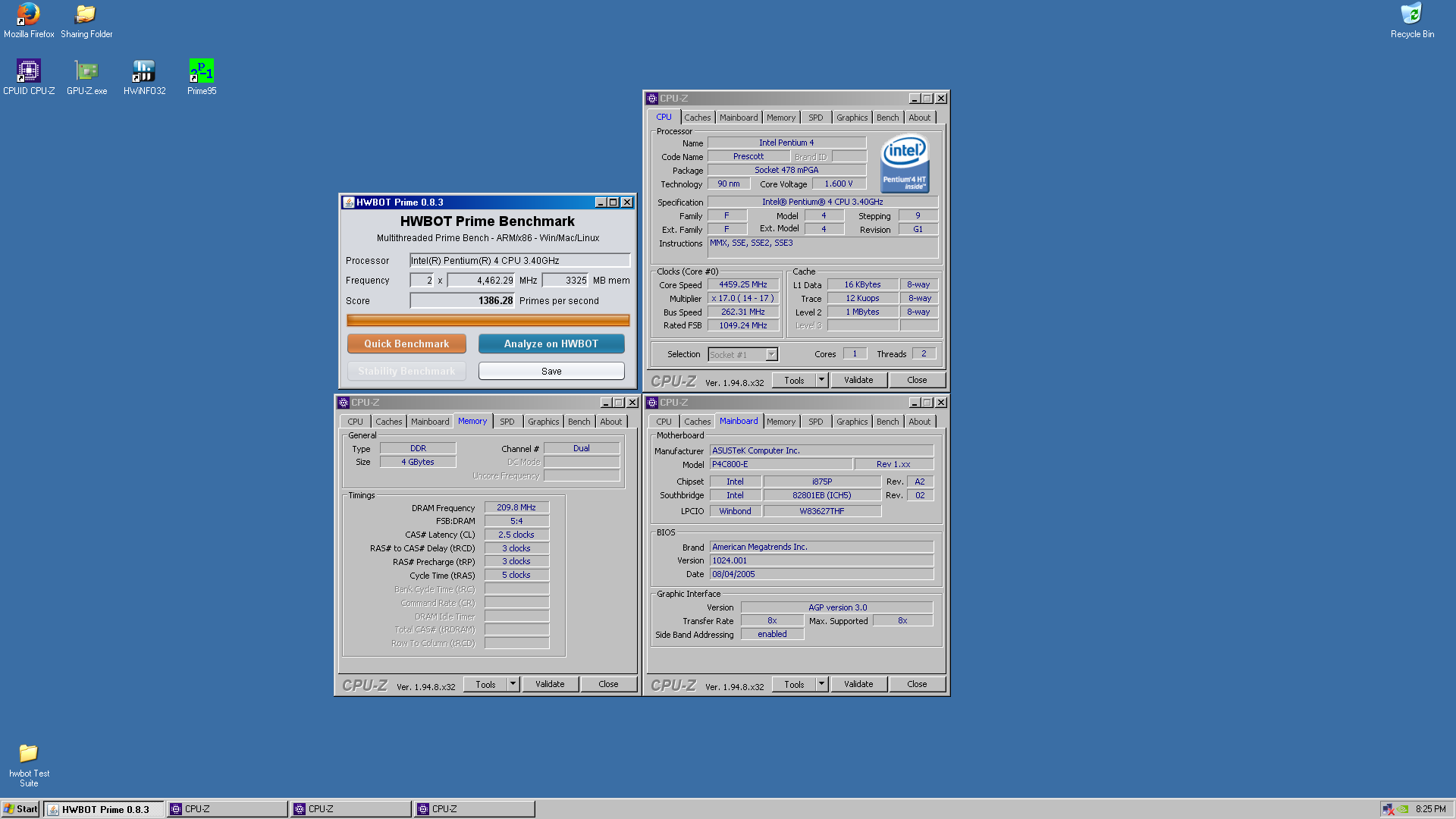Launch Prime95 desktop shortcut
This screenshot has height=819, width=1456.
coord(202,77)
